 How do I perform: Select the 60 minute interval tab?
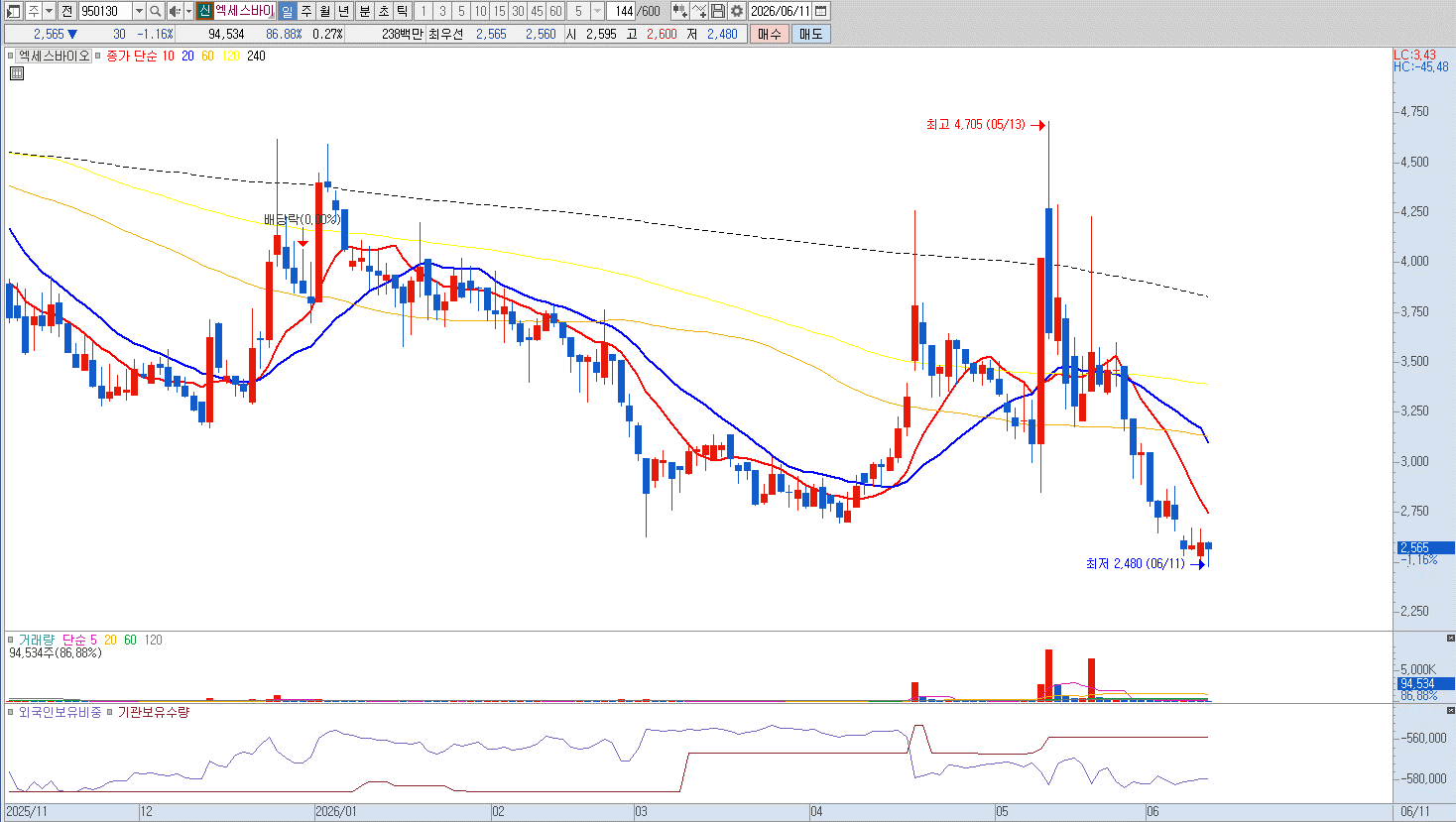[x=555, y=11]
